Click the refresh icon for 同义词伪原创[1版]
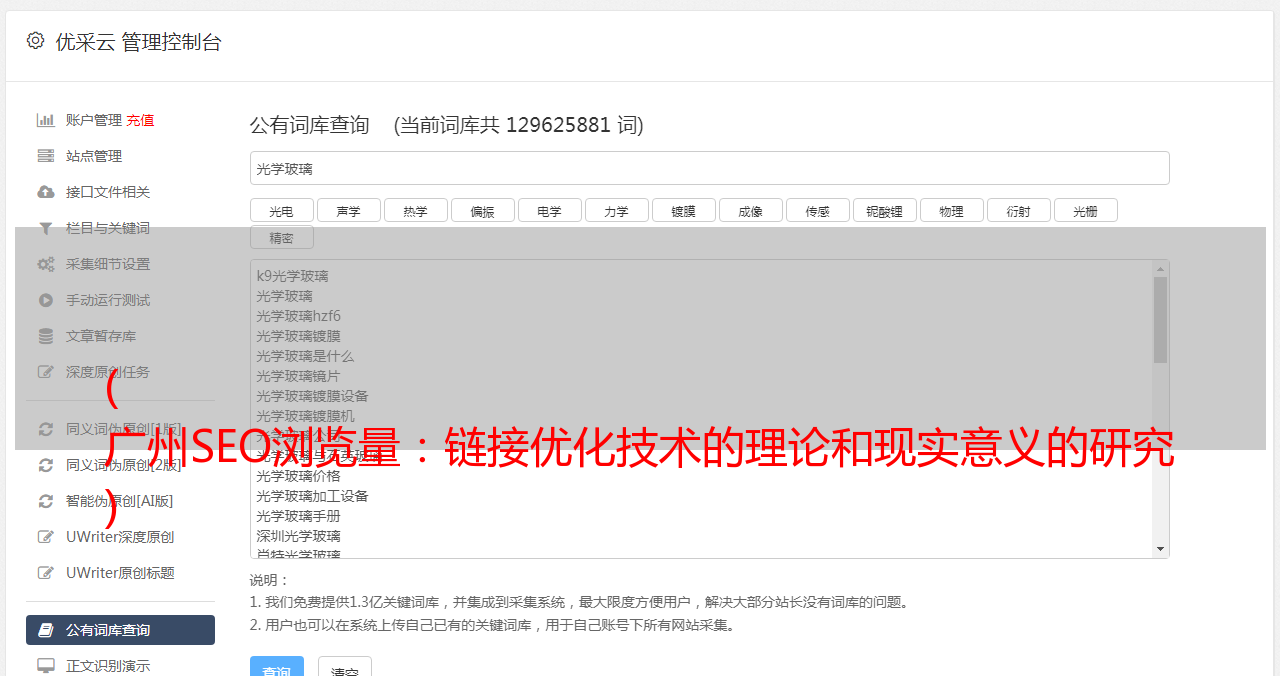The width and height of the screenshot is (1280, 676). tap(46, 429)
